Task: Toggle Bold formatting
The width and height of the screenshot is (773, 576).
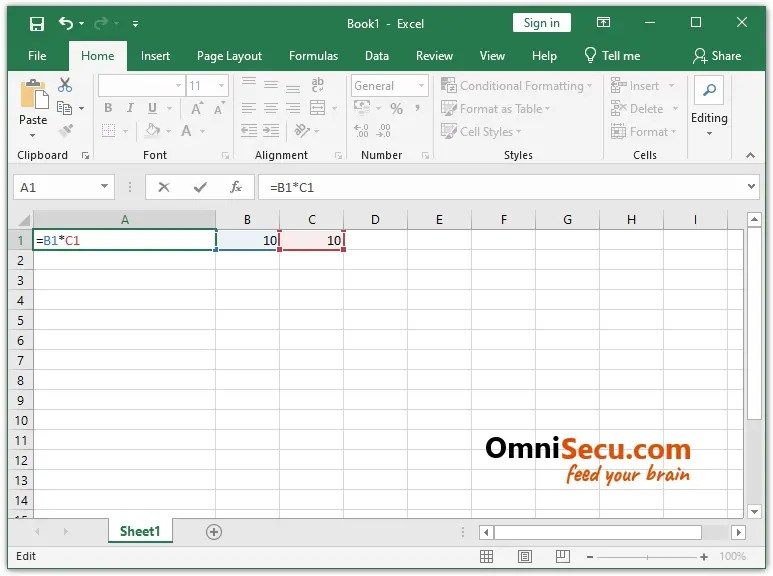Action: coord(108,108)
